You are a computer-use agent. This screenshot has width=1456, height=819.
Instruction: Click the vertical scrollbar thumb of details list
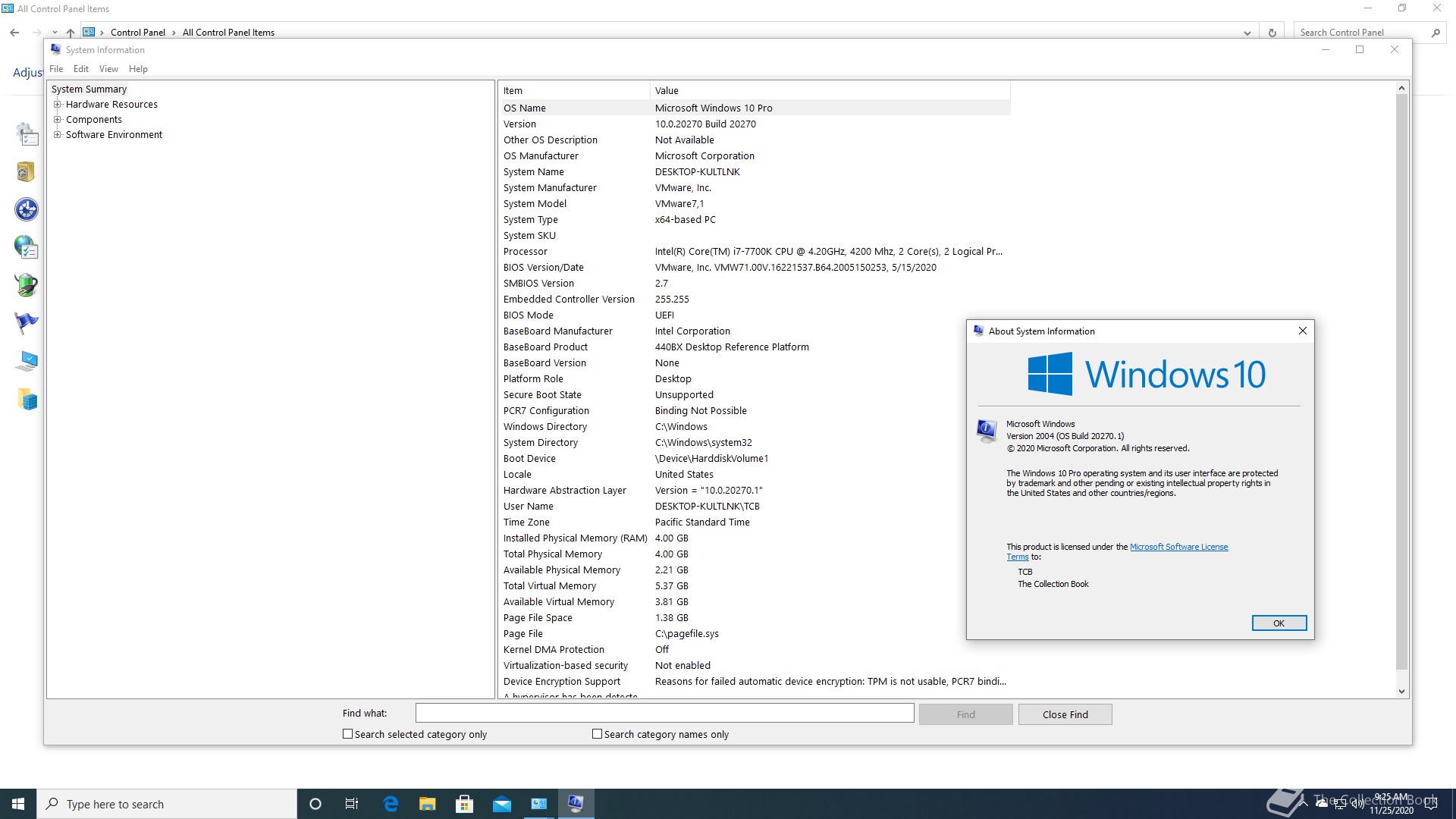coord(1401,382)
